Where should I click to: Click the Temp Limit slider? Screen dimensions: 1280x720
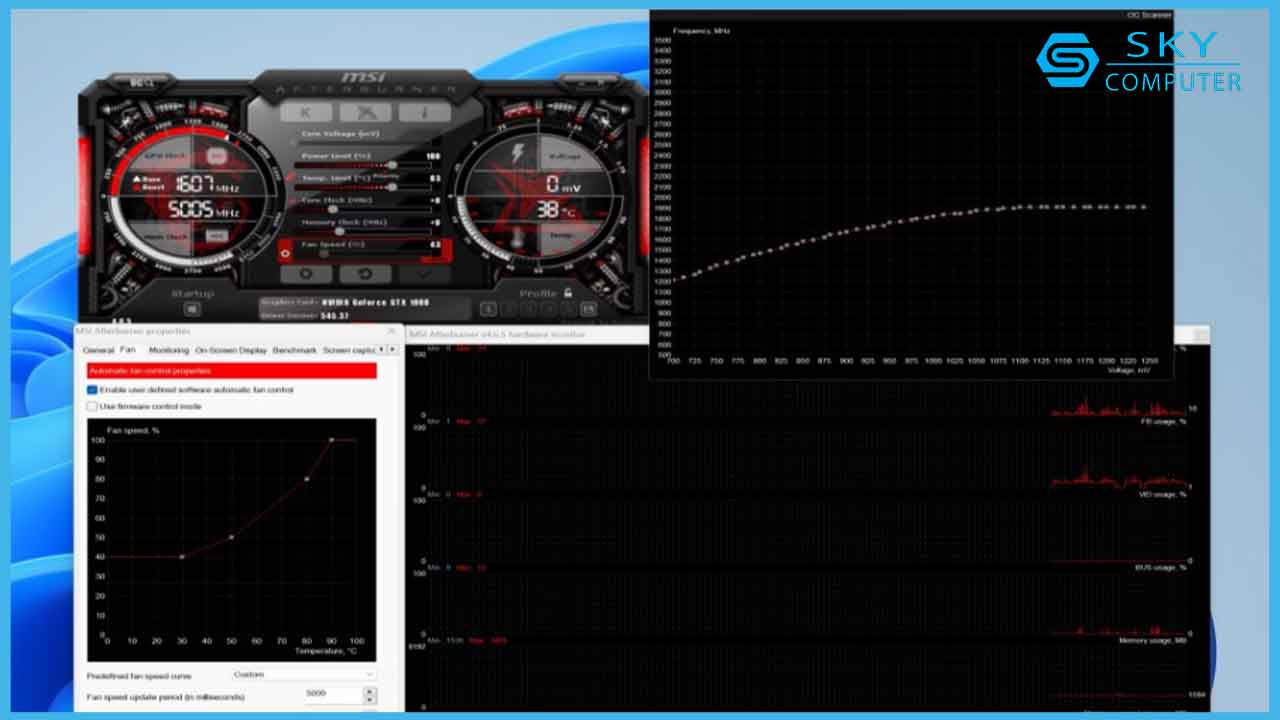pos(362,187)
